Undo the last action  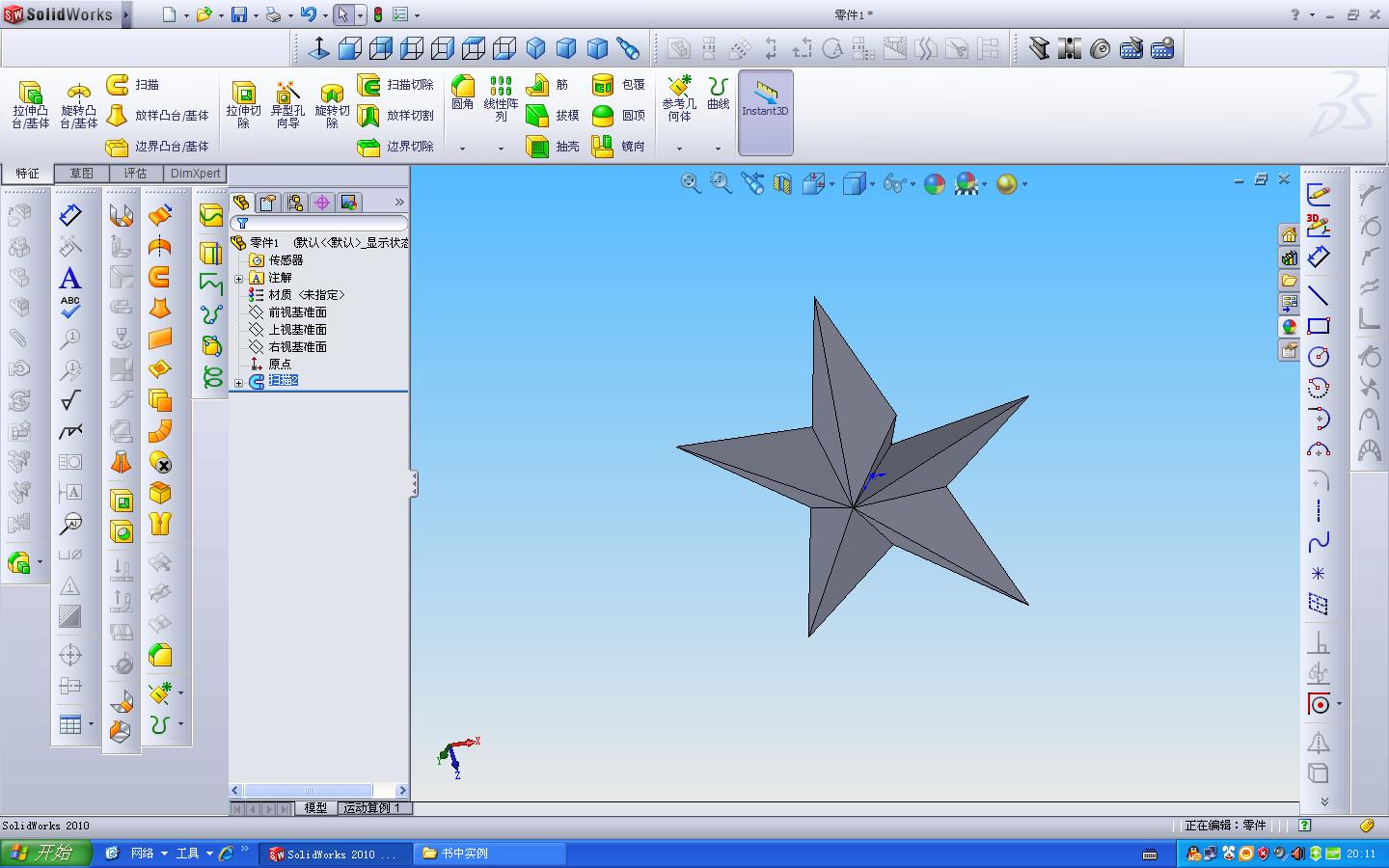[308, 14]
